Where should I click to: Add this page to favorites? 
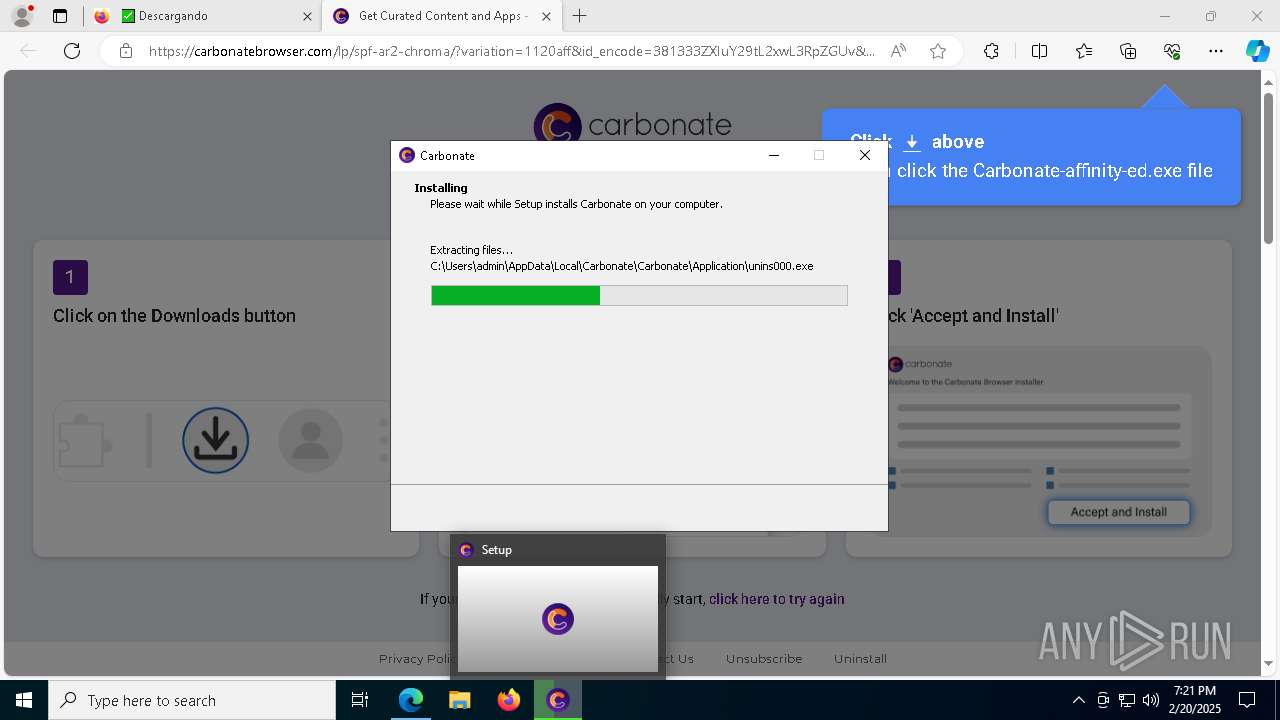pos(938,51)
